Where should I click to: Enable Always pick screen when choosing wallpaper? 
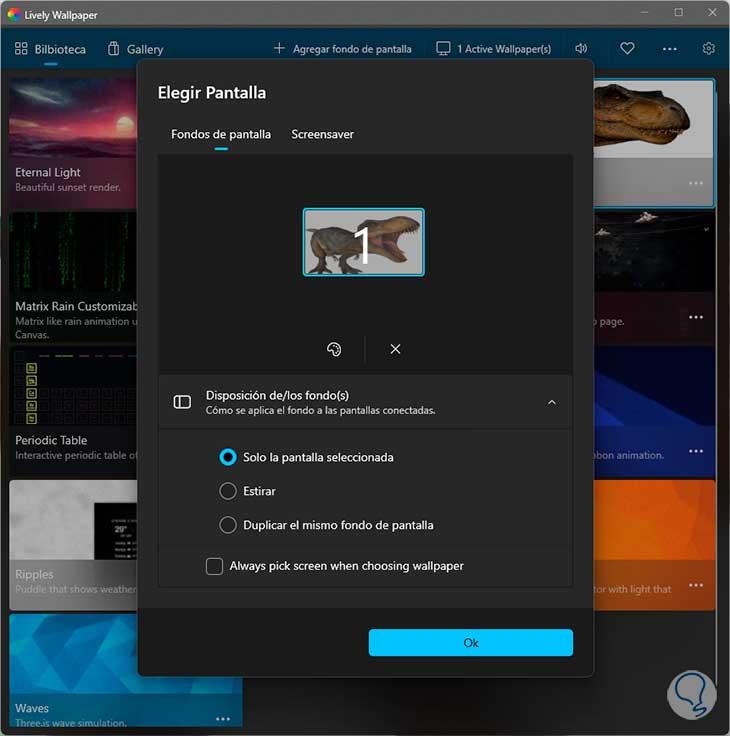tap(334, 566)
